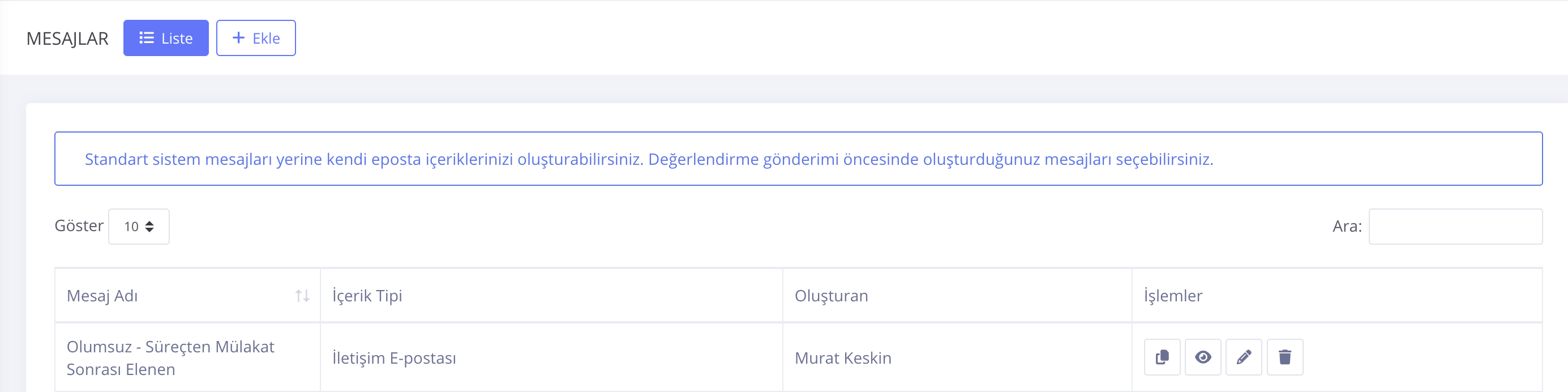The image size is (1568, 392).
Task: Click the İşlemler column header
Action: coord(1172,296)
